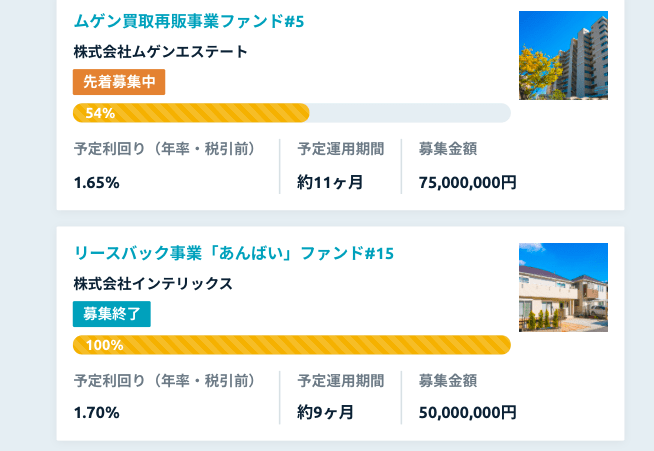Screen dimensions: 654x451
Task: Click the 1.70% expected yield value
Action: [96, 413]
